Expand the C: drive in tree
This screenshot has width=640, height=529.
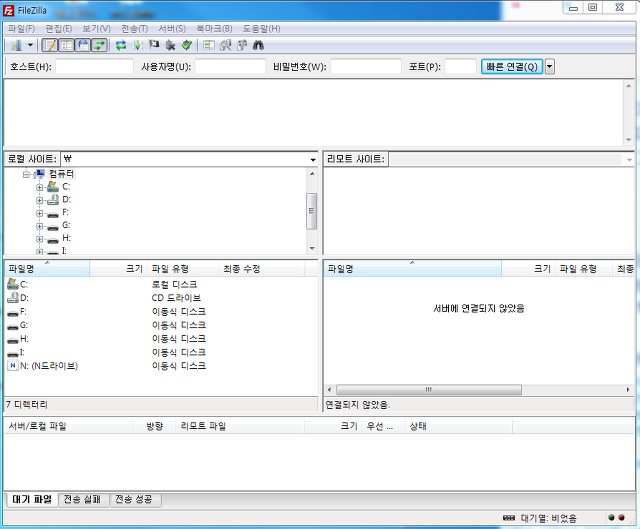click(x=39, y=187)
